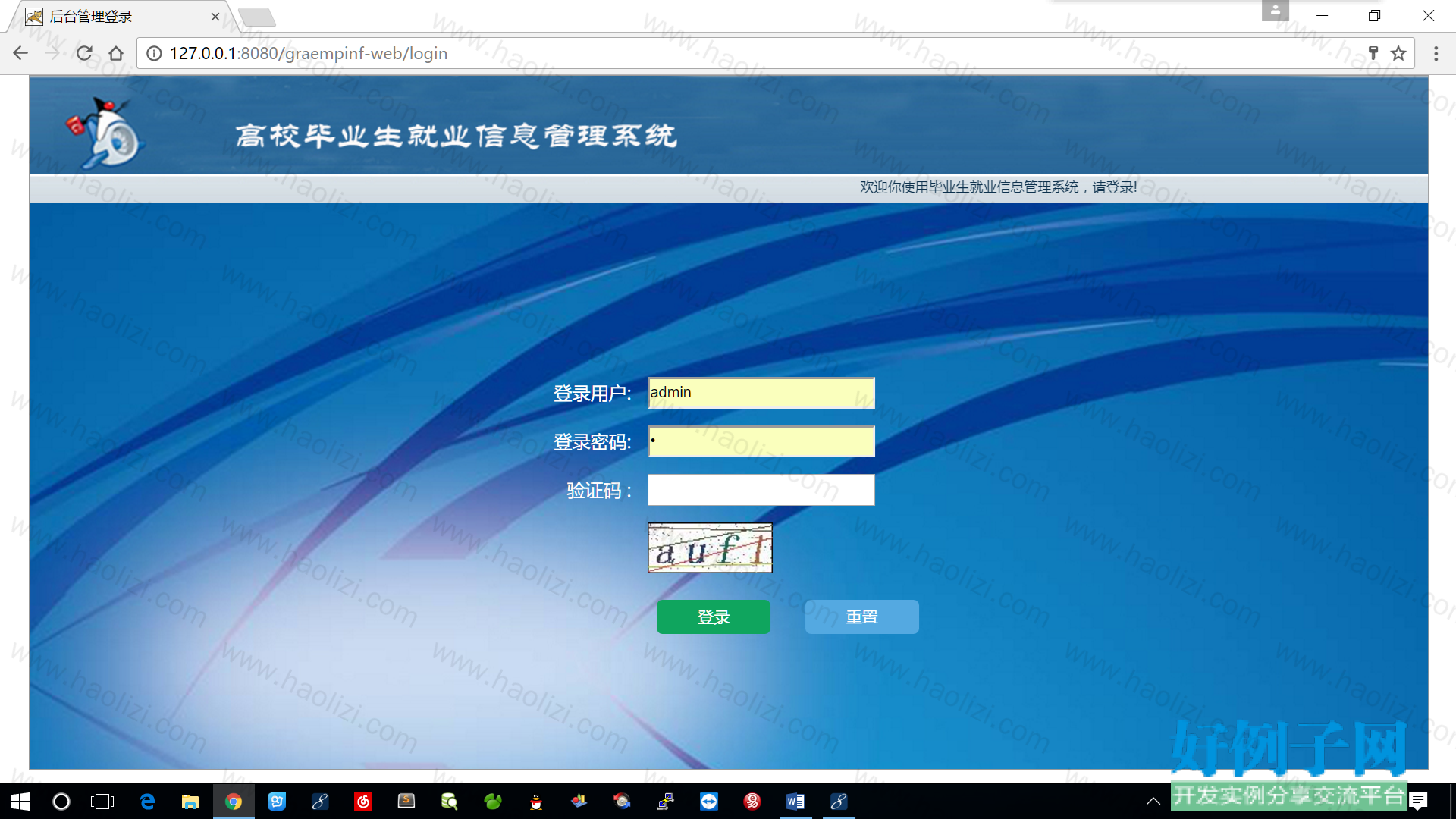Open the Windows Start menu
The width and height of the screenshot is (1456, 819).
[20, 802]
